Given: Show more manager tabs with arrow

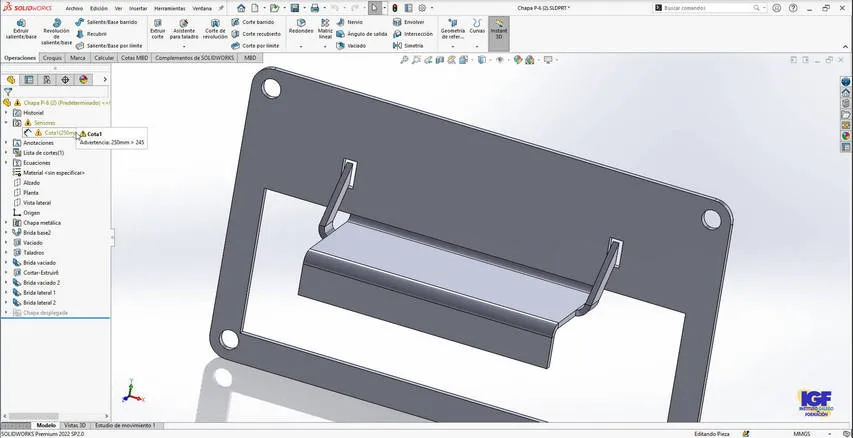Looking at the screenshot, I should click(104, 79).
